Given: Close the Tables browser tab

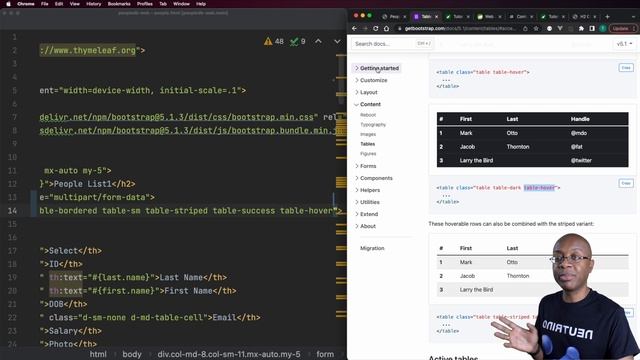Looking at the screenshot, I should (436, 17).
